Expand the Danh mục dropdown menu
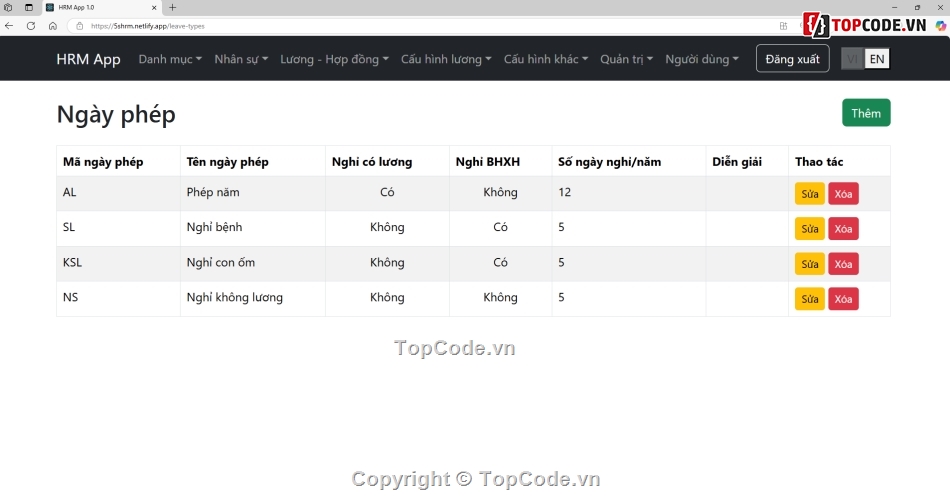 tap(170, 59)
